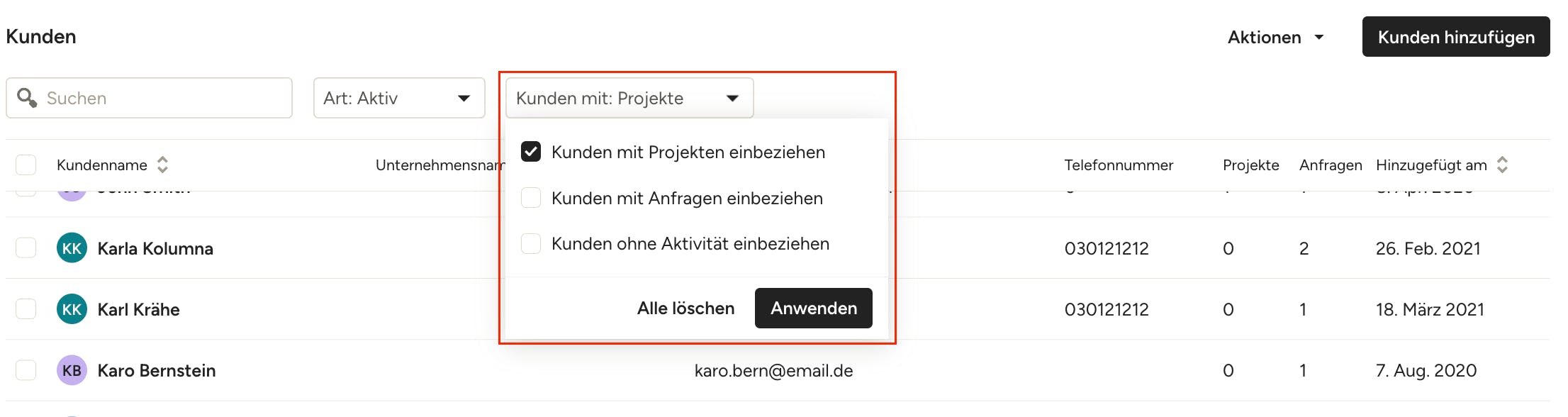Select all customers header checkbox

(26, 165)
